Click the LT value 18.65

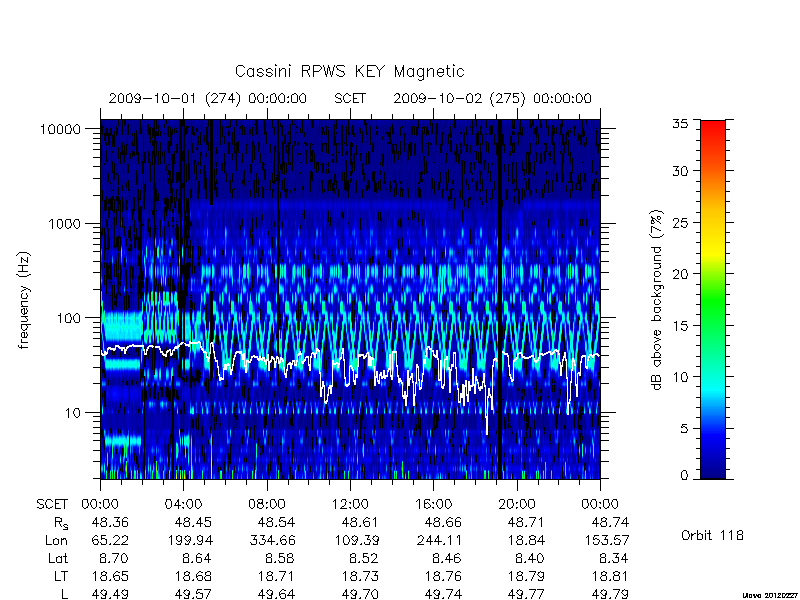(110, 576)
